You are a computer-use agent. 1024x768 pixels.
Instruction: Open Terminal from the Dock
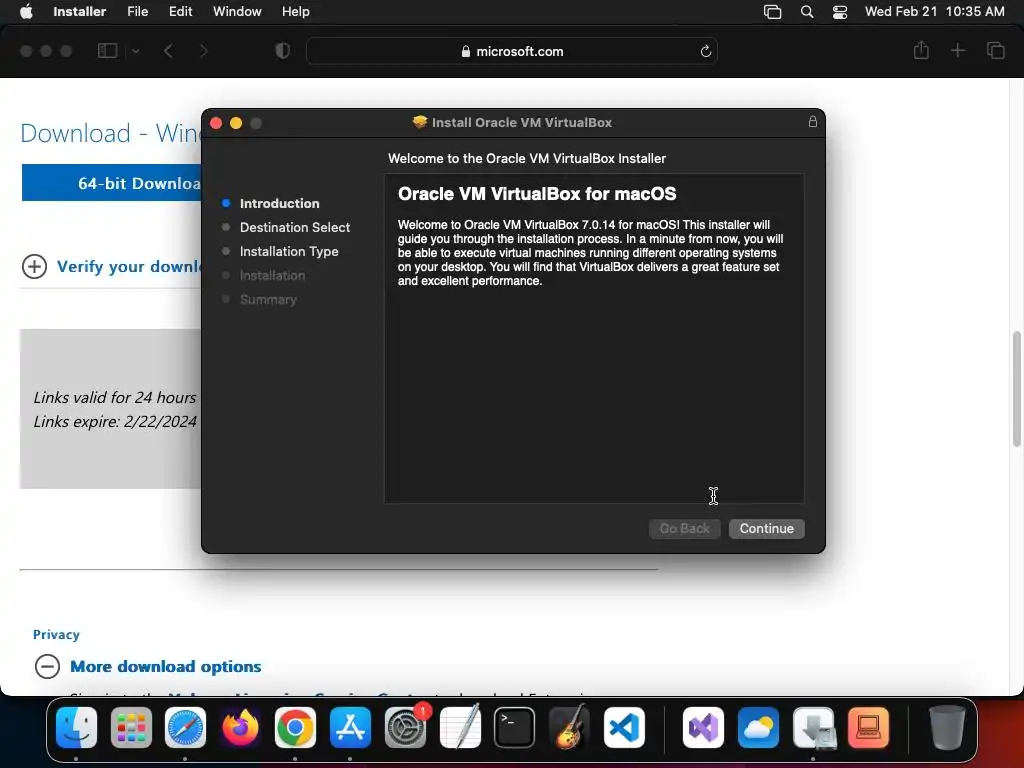[x=515, y=727]
